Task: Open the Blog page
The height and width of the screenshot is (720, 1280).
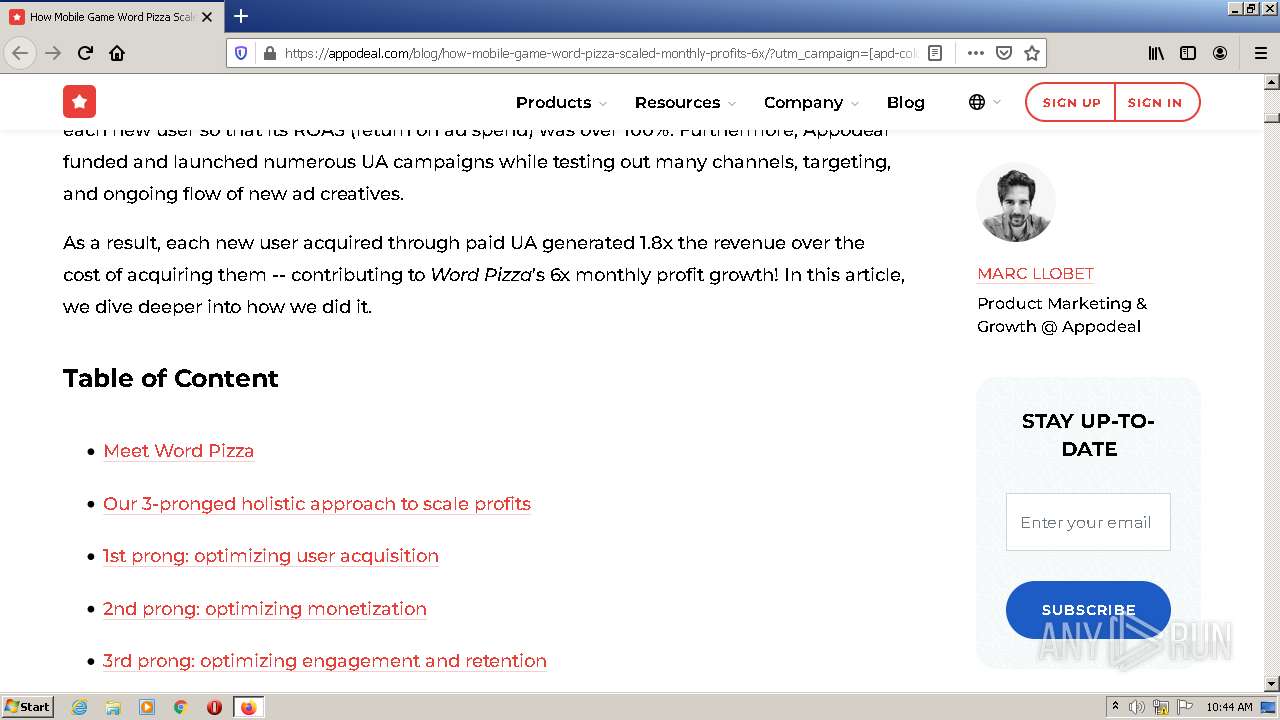Action: click(x=905, y=102)
